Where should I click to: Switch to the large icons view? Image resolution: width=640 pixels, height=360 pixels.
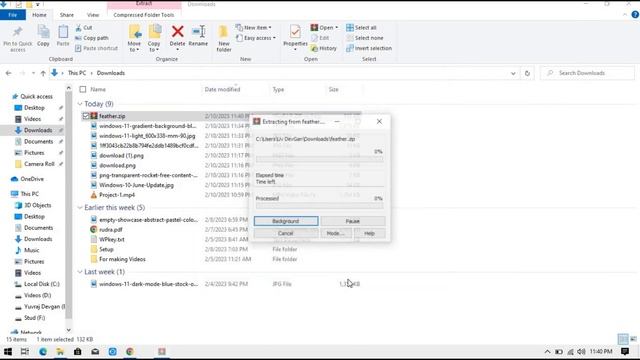633,339
